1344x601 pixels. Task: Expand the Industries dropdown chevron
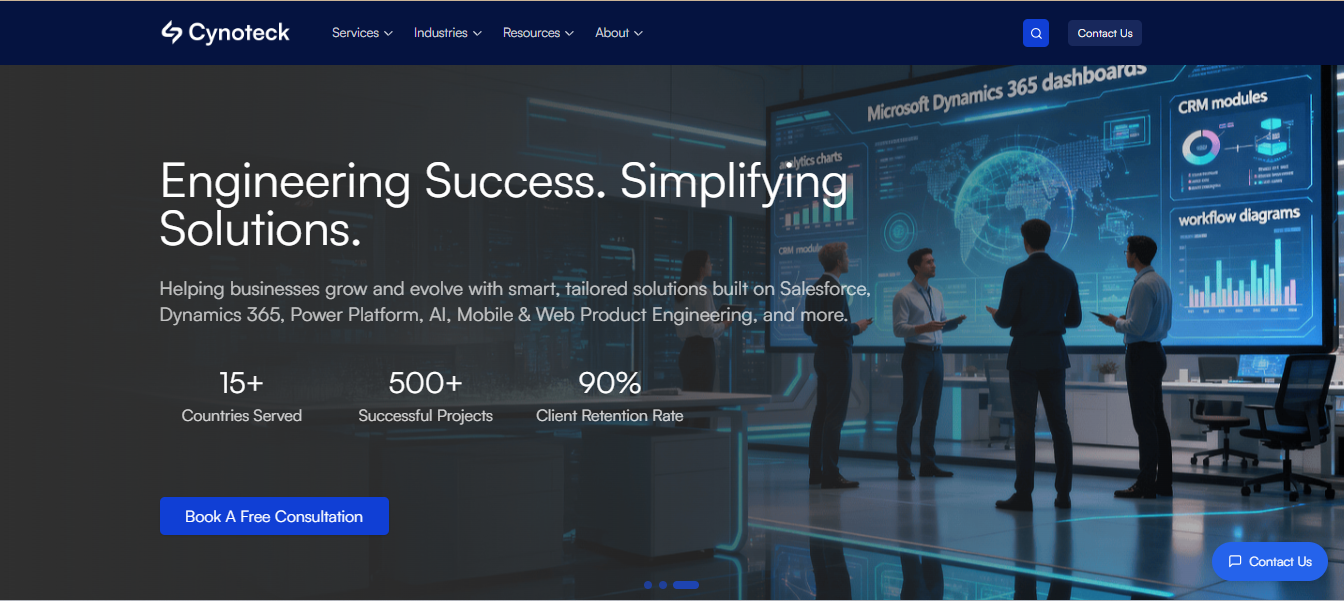pyautogui.click(x=478, y=34)
